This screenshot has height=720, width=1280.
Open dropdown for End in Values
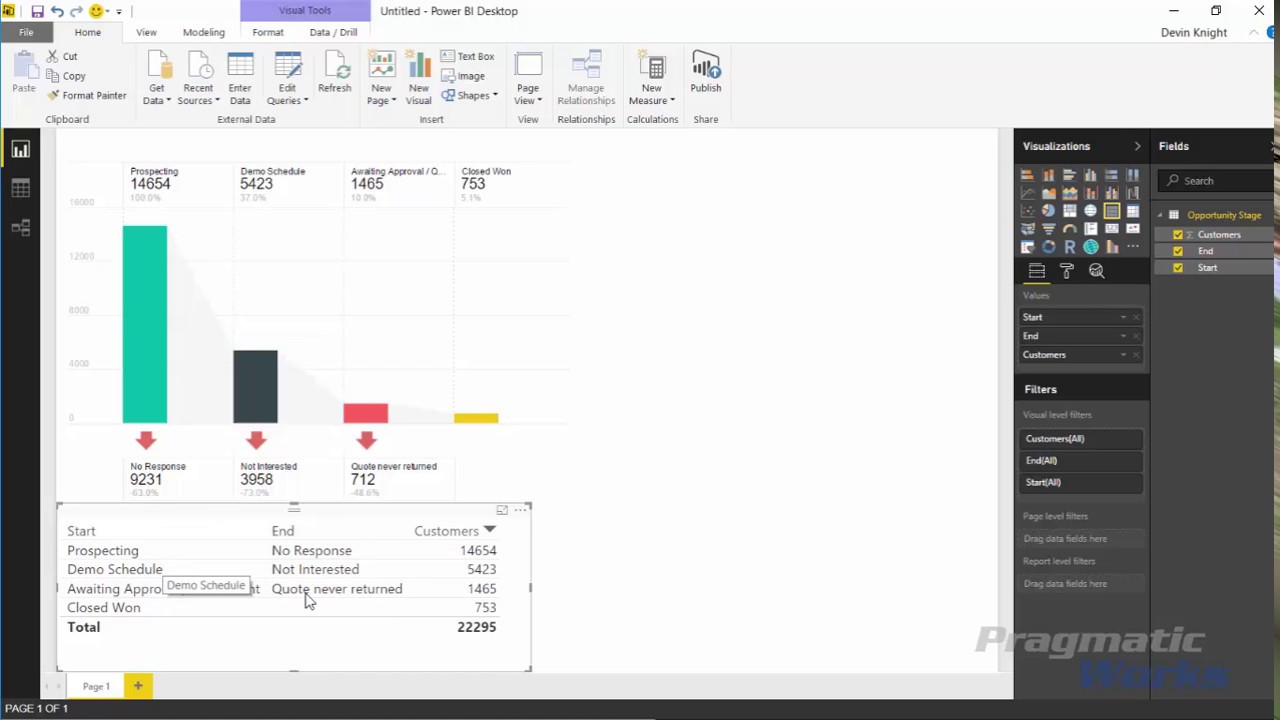point(1123,336)
